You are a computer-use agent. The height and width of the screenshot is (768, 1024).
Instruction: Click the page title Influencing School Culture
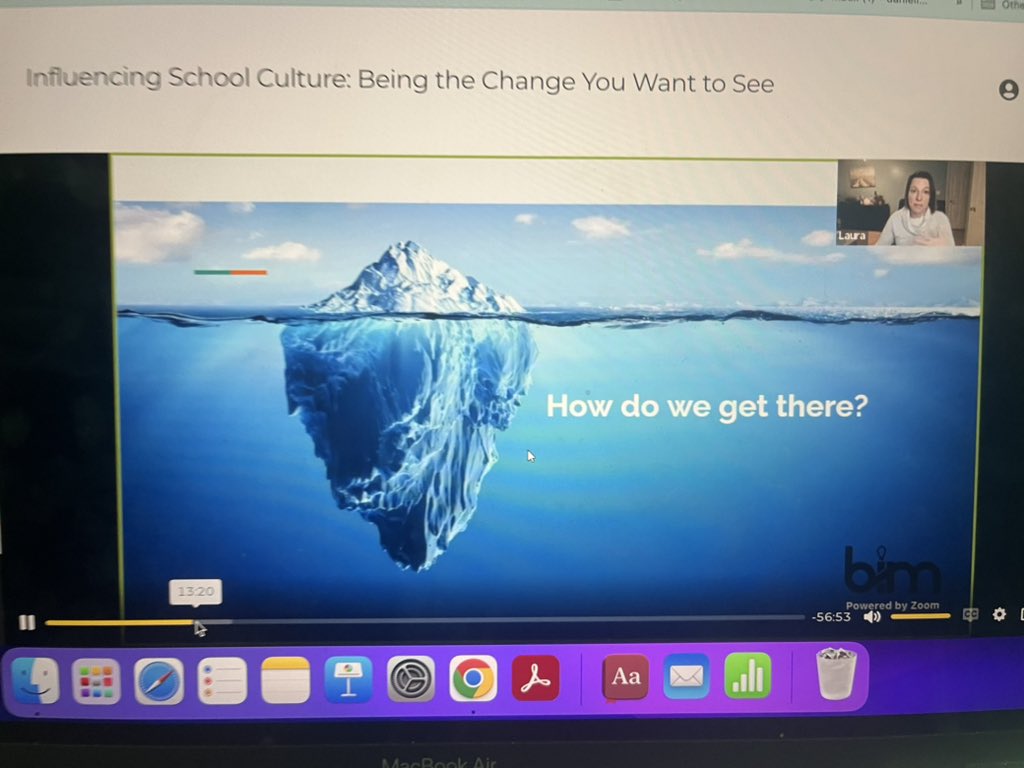point(400,80)
